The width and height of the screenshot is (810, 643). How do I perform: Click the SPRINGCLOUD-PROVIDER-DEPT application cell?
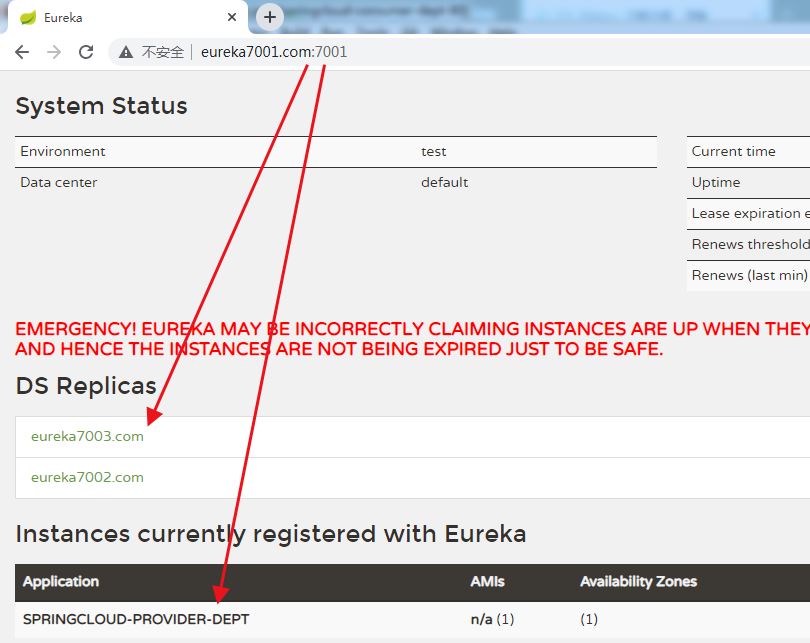[136, 619]
